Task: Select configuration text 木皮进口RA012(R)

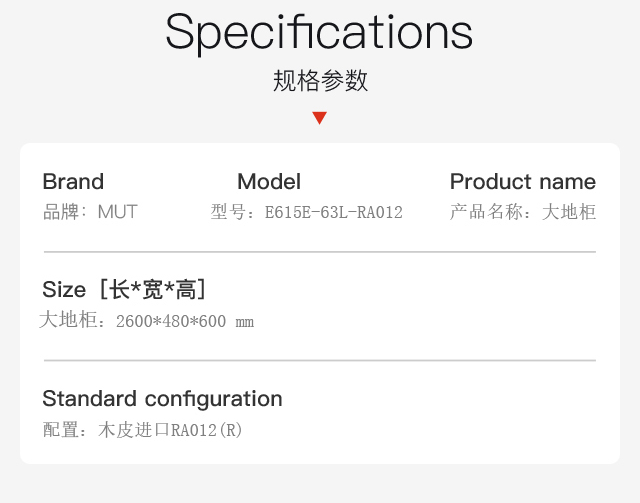Action: click(x=170, y=430)
